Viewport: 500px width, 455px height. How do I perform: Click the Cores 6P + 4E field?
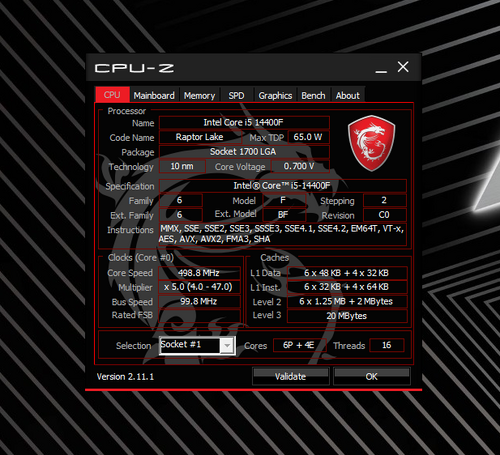(x=299, y=345)
